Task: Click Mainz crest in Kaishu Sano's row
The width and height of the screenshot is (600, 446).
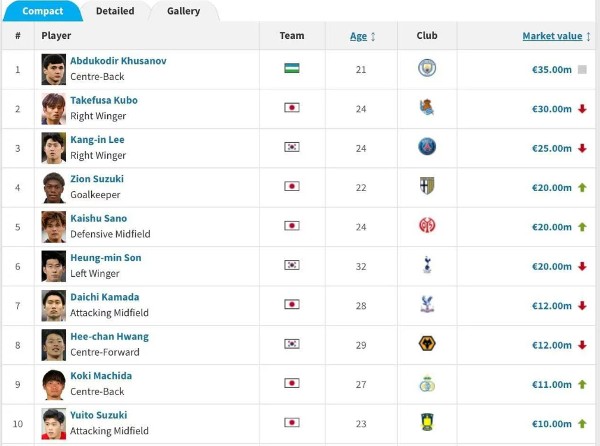Action: click(427, 226)
